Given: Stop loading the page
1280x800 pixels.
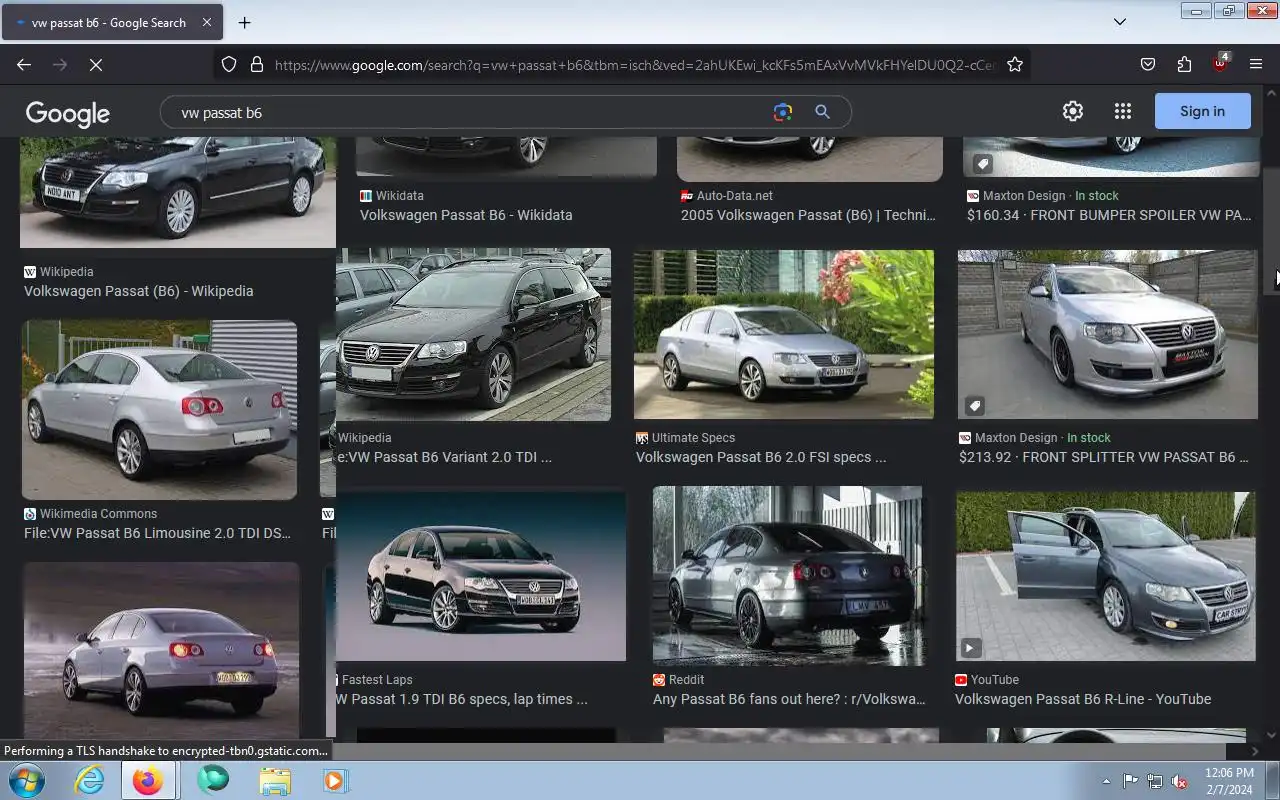Looking at the screenshot, I should pyautogui.click(x=95, y=64).
